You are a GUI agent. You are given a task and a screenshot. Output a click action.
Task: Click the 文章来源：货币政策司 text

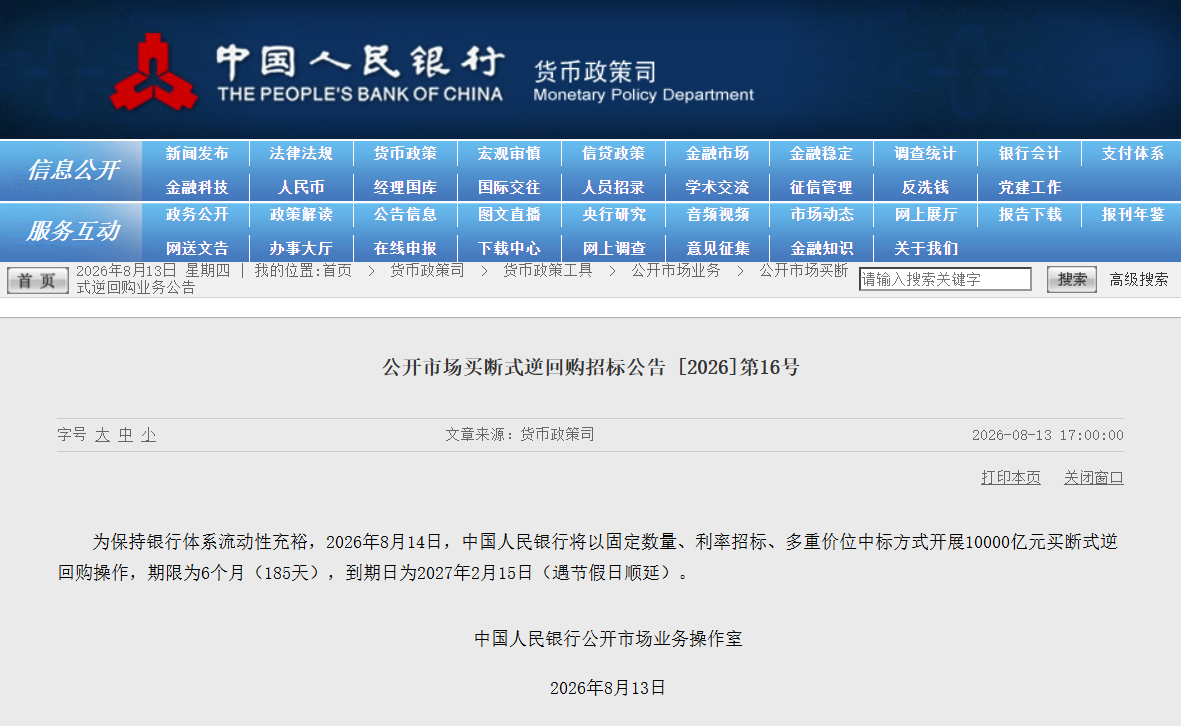pos(520,435)
